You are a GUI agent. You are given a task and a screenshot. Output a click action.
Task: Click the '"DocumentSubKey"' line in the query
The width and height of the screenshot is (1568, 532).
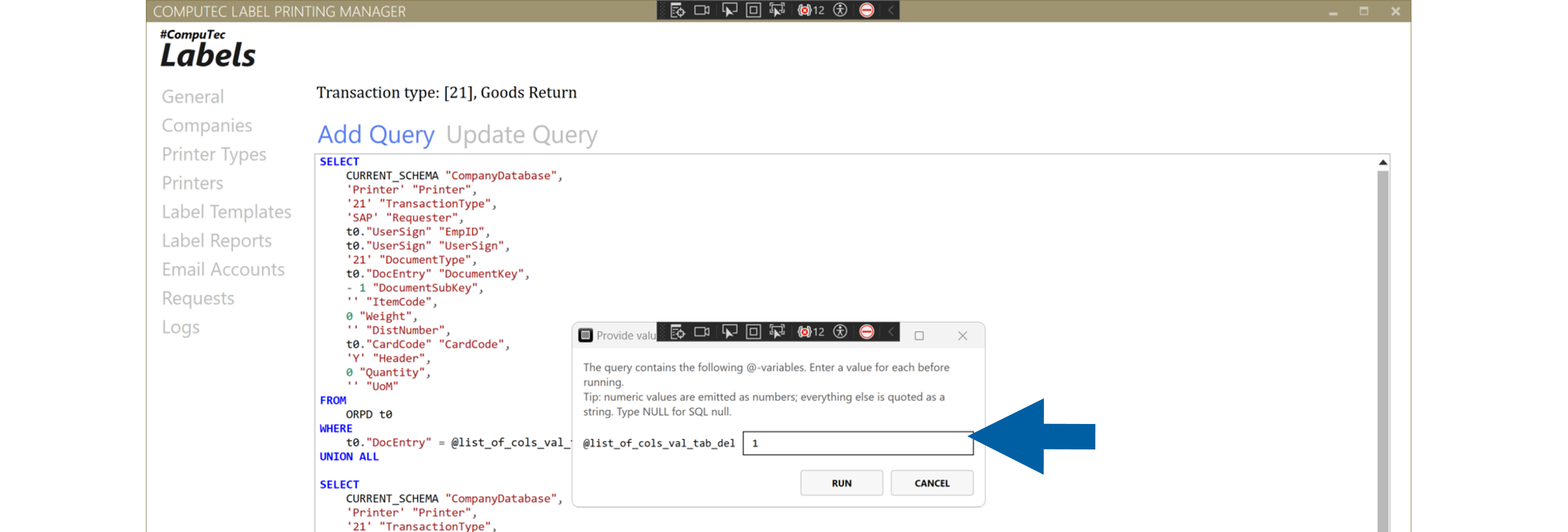(x=415, y=288)
